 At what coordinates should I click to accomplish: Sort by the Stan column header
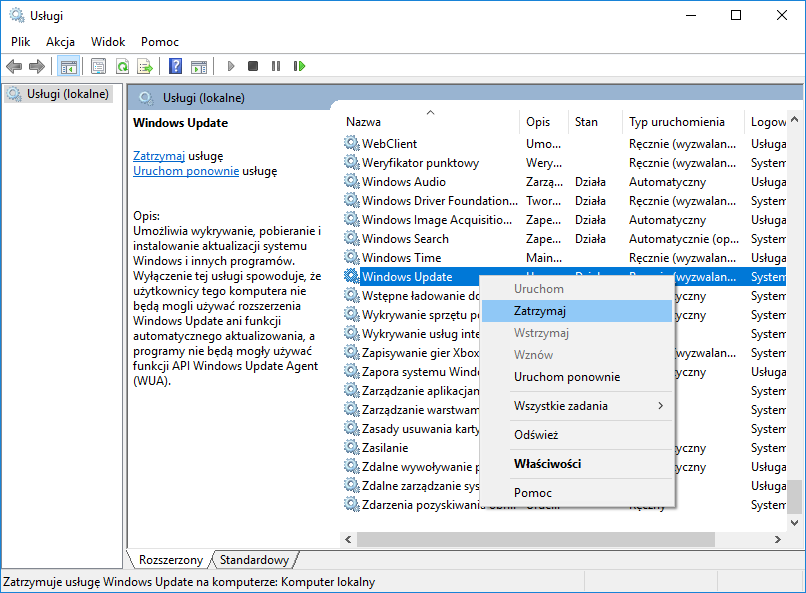(595, 122)
